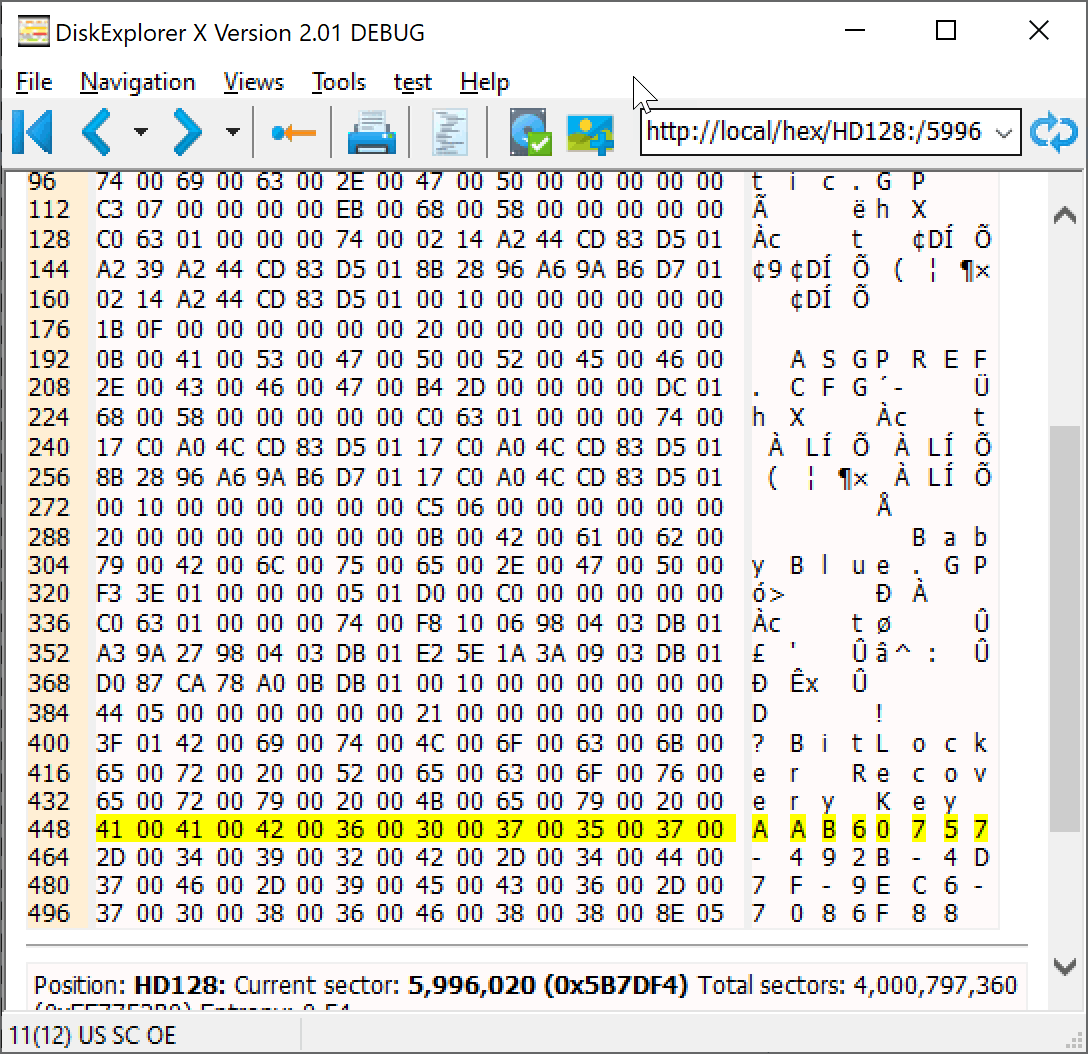
Task: Expand the back button history dropdown
Action: coord(140,131)
